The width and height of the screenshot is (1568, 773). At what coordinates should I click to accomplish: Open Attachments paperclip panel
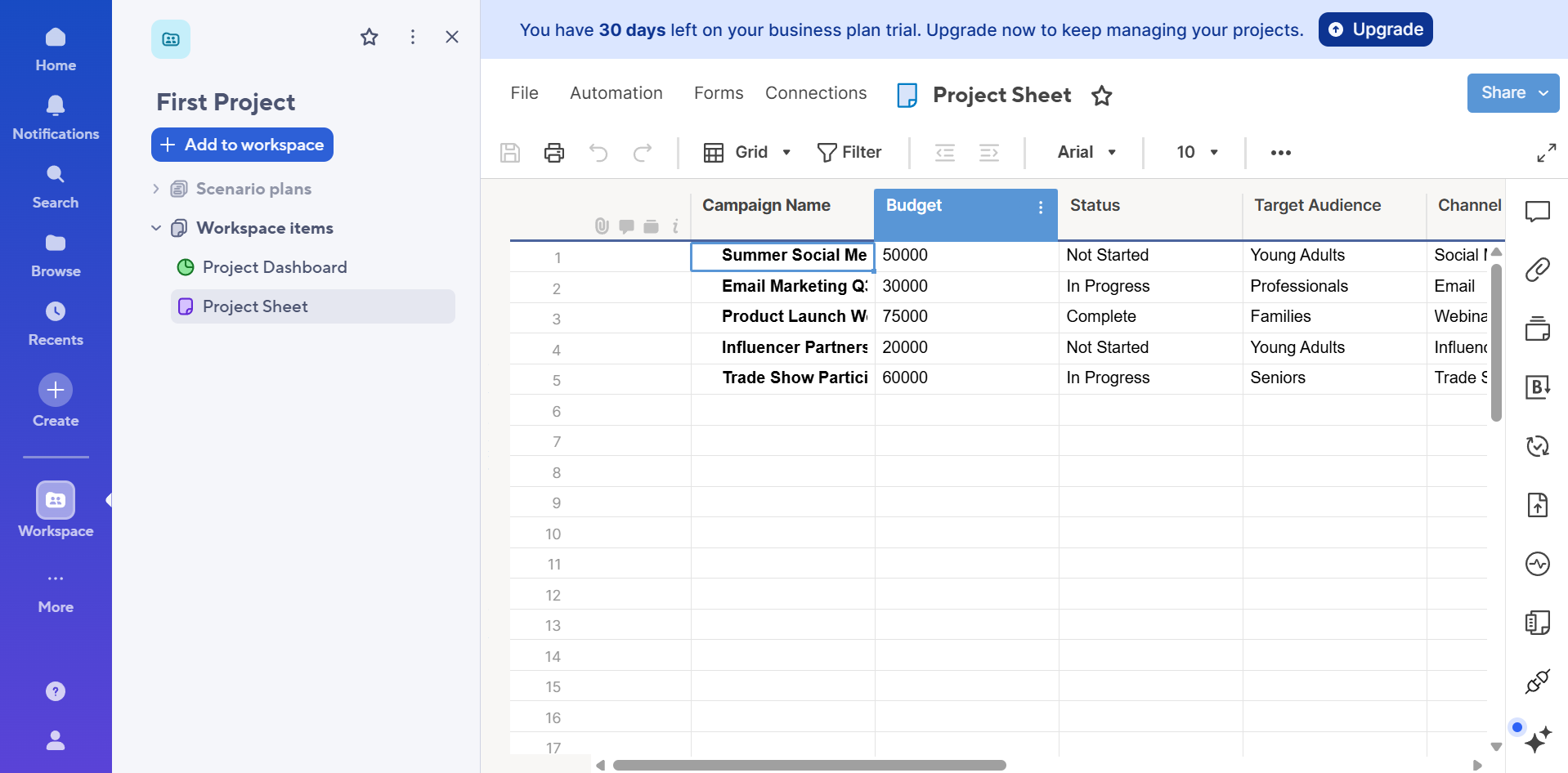coord(1538,269)
